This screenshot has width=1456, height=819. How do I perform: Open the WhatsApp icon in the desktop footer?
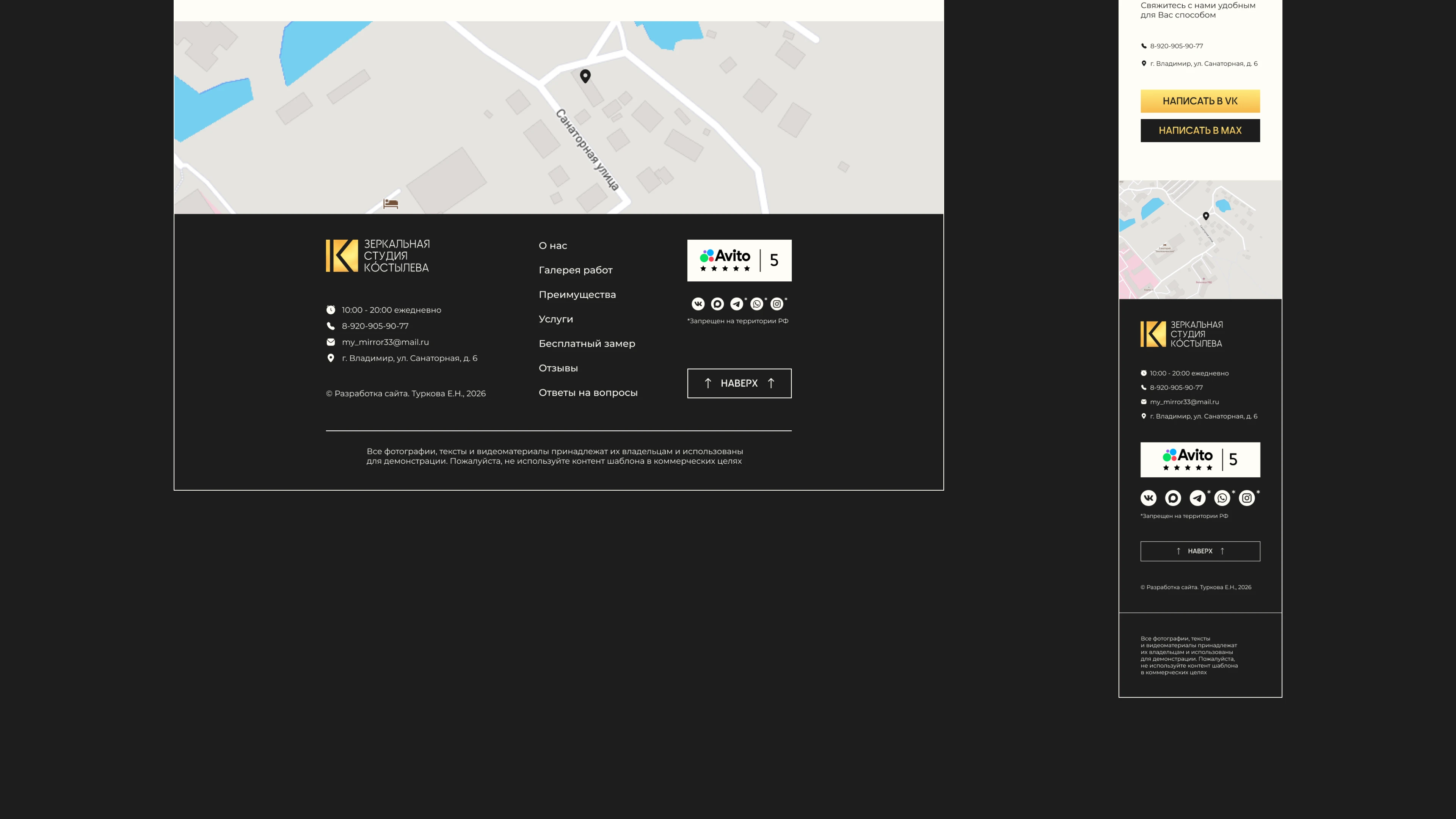click(x=757, y=304)
